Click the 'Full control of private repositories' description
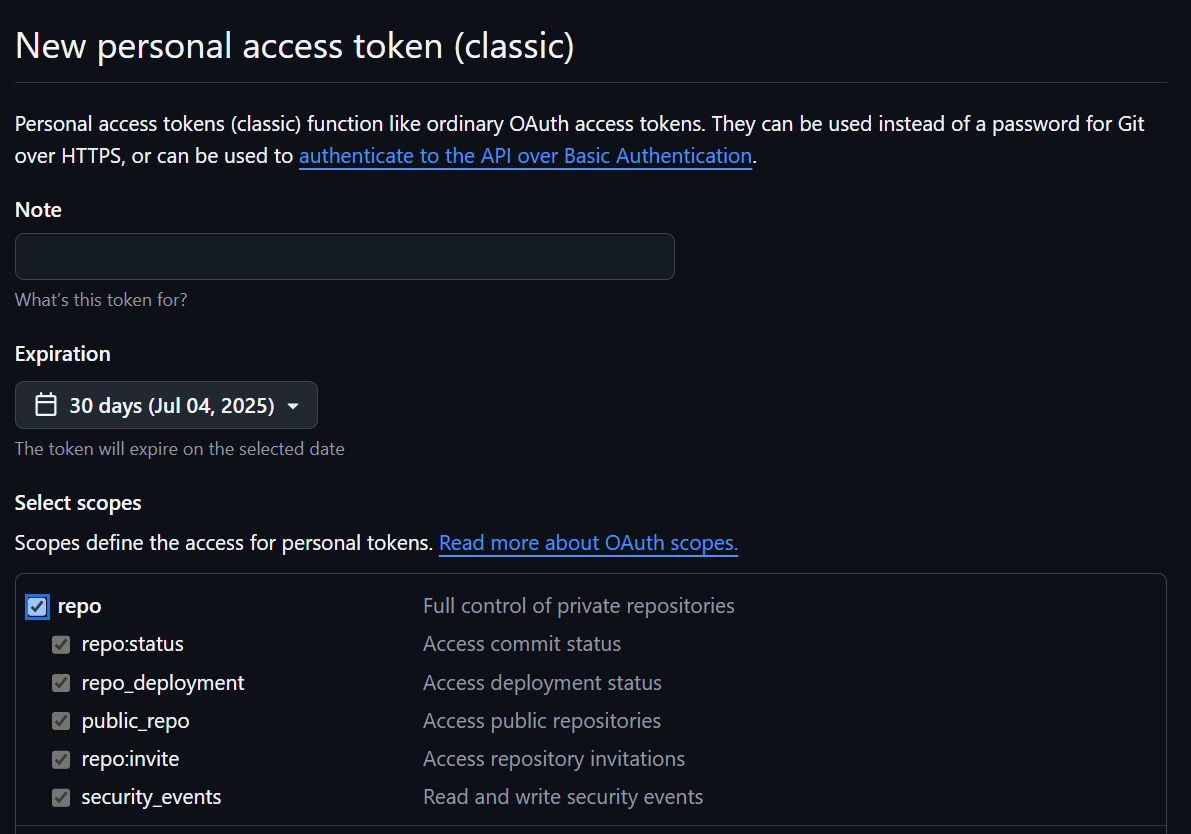 578,606
